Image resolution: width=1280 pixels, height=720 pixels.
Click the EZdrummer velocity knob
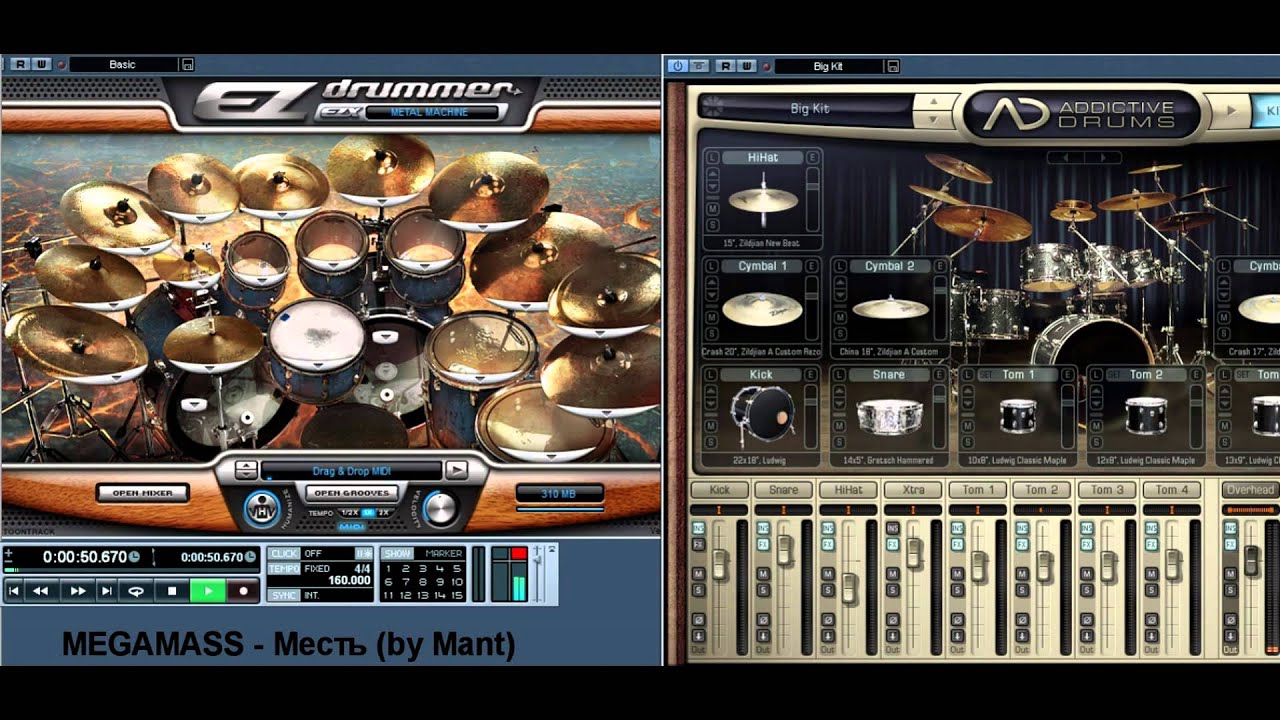pos(439,509)
